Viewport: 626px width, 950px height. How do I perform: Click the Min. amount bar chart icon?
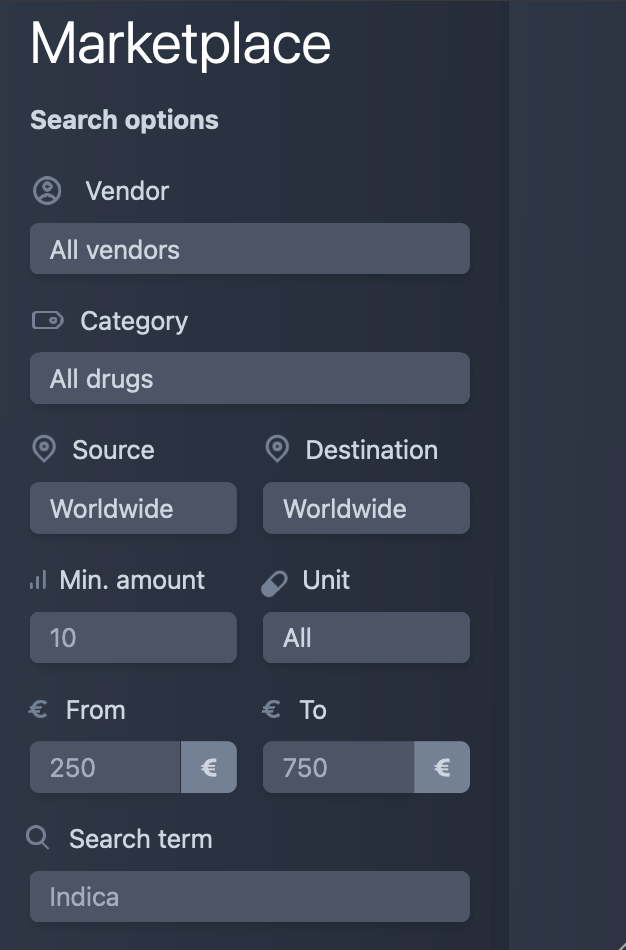tap(38, 580)
